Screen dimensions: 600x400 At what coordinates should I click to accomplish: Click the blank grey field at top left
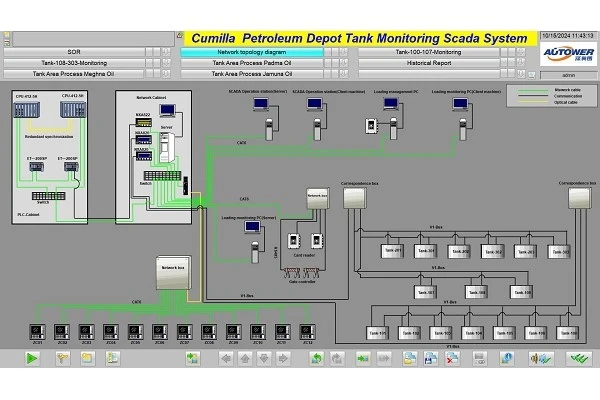(94, 39)
